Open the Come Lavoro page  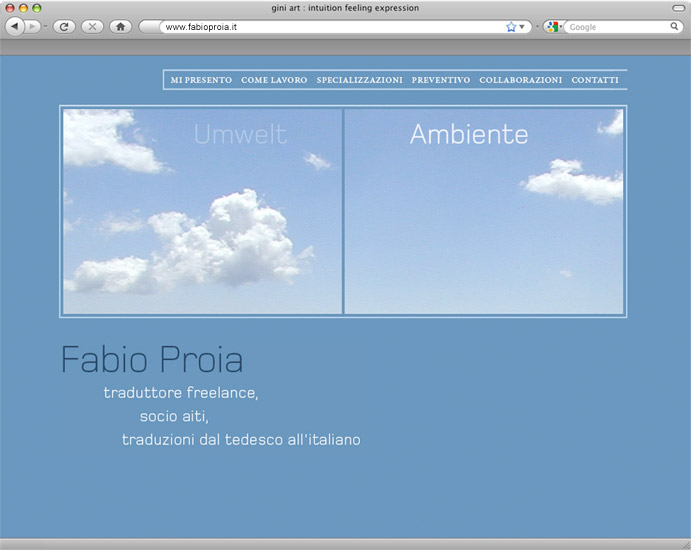274,80
